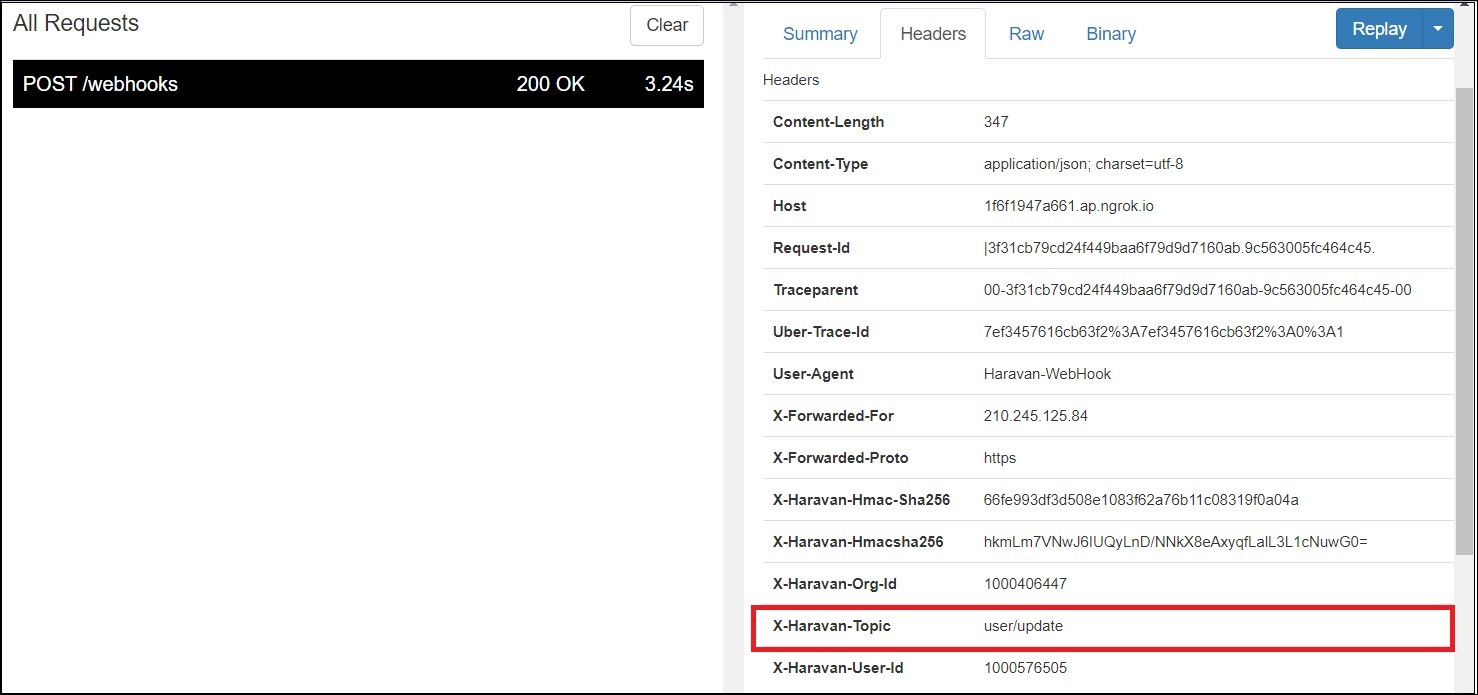Image resolution: width=1478 pixels, height=695 pixels.
Task: Click the Clear button to remove requests
Action: [x=666, y=25]
